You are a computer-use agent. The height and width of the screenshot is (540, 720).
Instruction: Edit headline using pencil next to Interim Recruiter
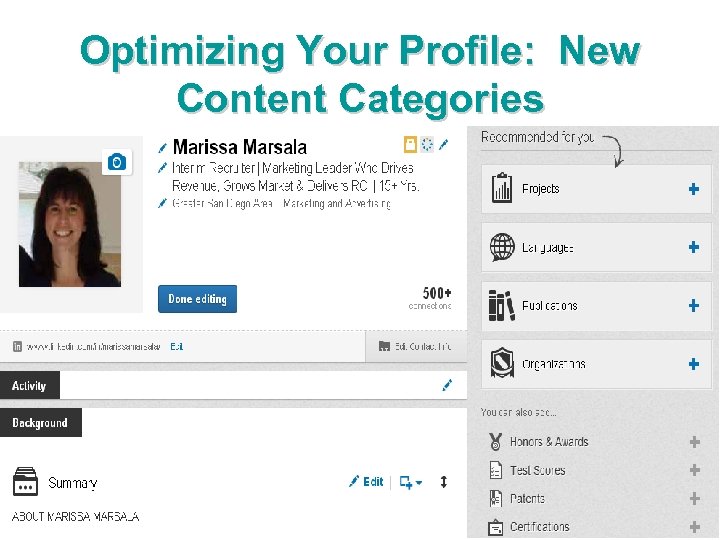(162, 168)
